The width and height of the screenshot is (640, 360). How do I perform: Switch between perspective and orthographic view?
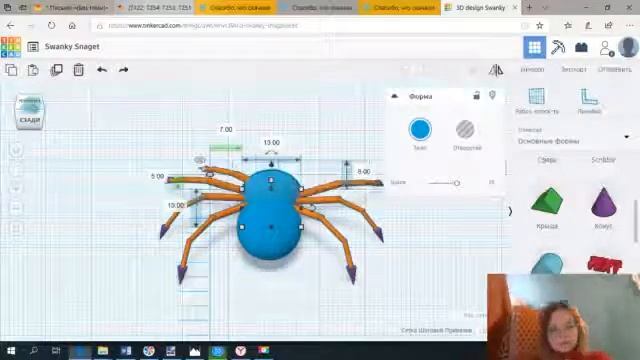point(16,228)
